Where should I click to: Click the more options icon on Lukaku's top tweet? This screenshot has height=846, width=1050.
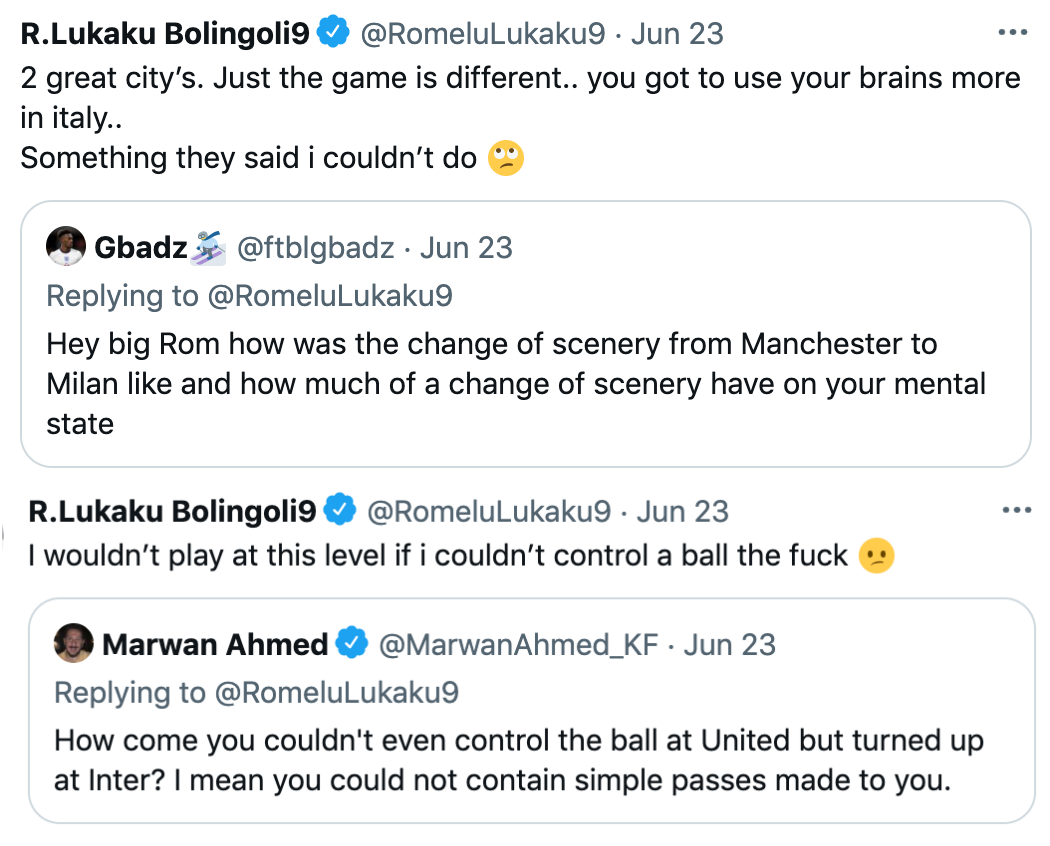coord(1013,31)
